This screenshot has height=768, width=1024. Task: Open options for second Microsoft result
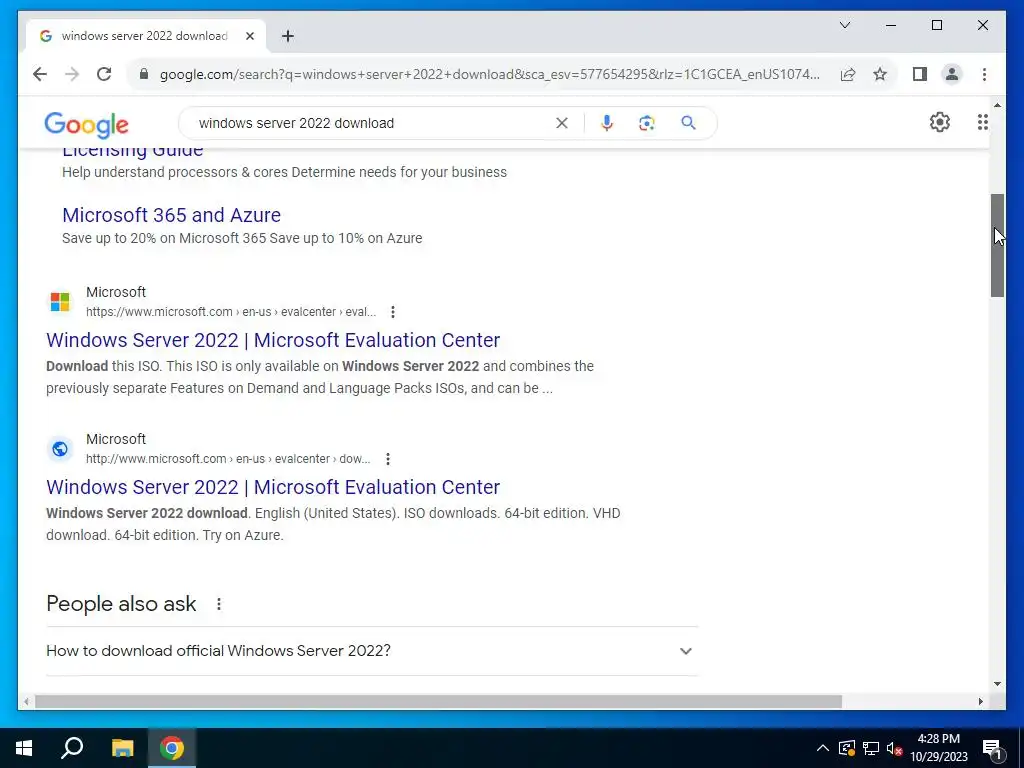pyautogui.click(x=387, y=459)
